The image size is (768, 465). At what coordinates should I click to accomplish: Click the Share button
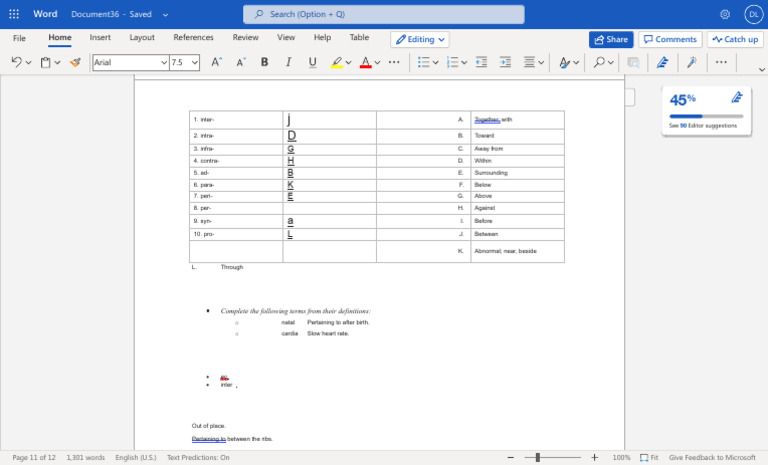(611, 39)
